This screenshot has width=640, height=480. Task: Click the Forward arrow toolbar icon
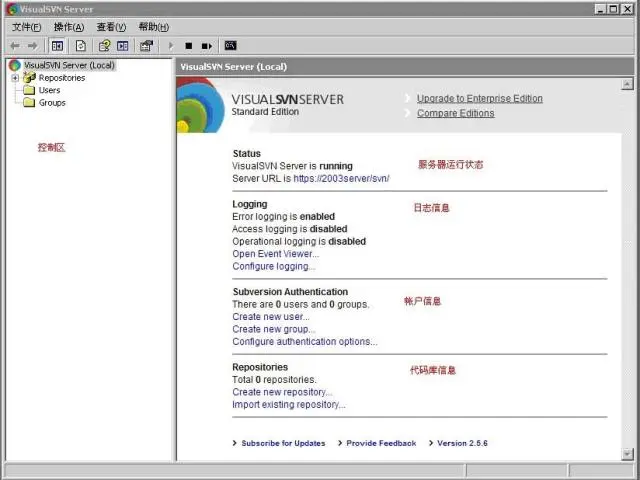(x=33, y=46)
